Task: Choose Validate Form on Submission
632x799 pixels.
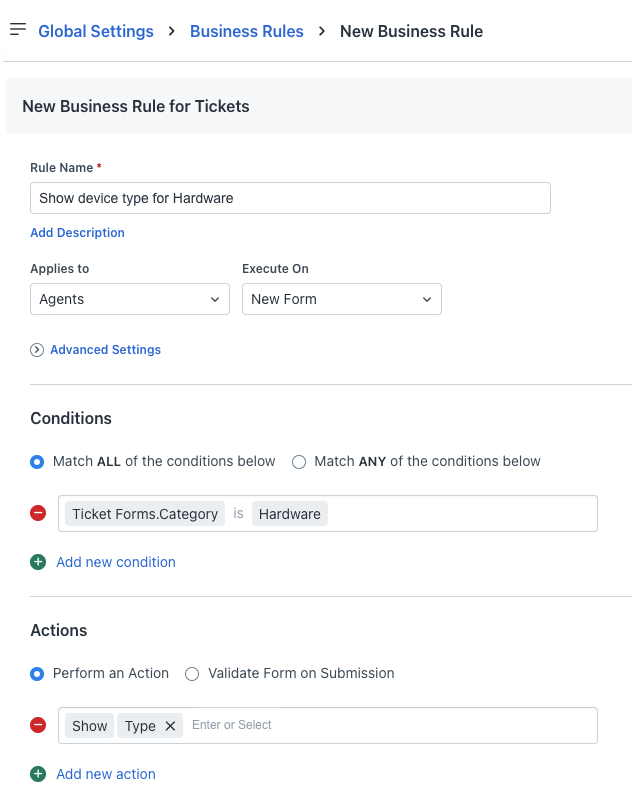Action: pos(193,674)
